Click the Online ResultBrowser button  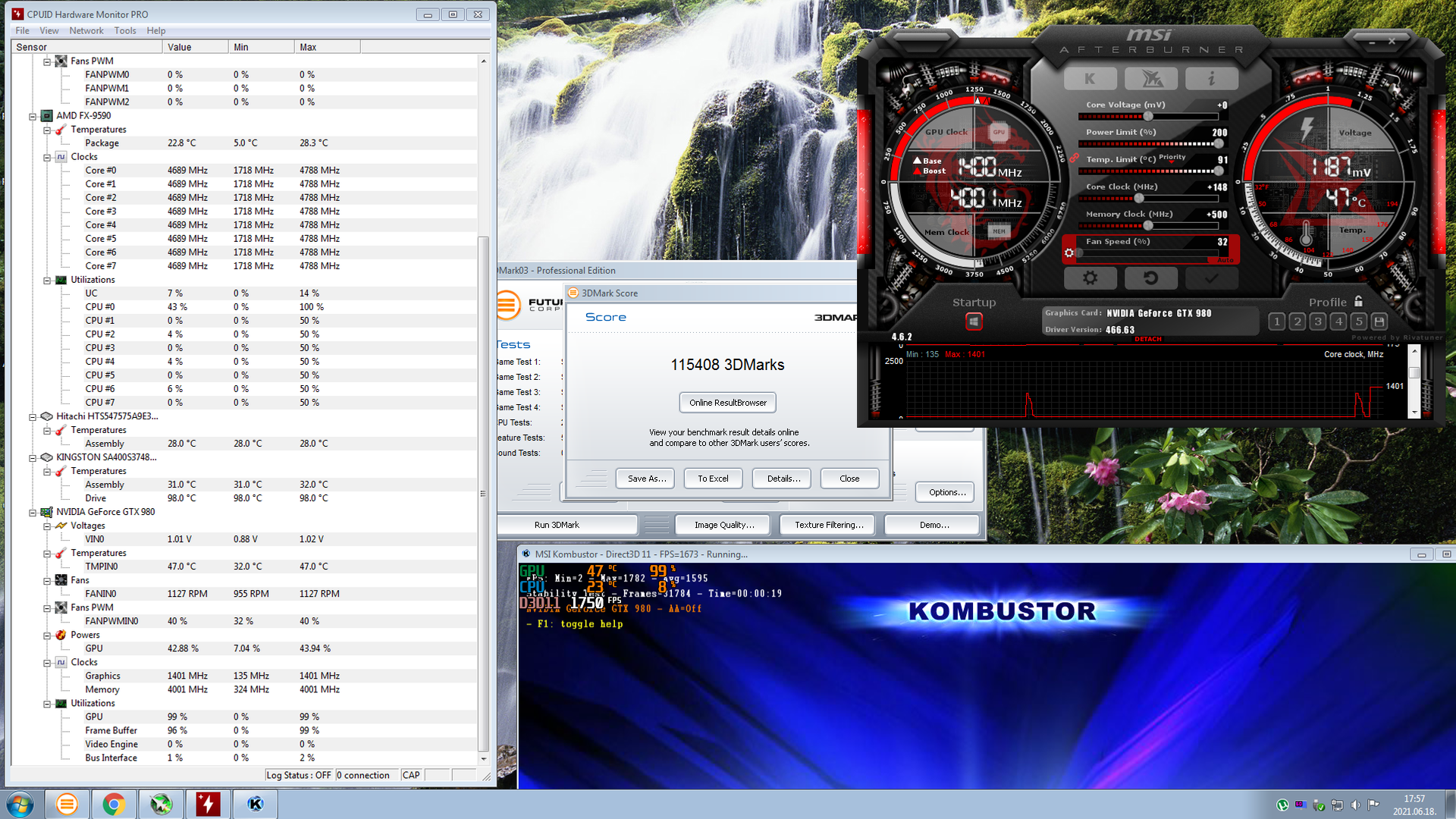click(x=727, y=403)
